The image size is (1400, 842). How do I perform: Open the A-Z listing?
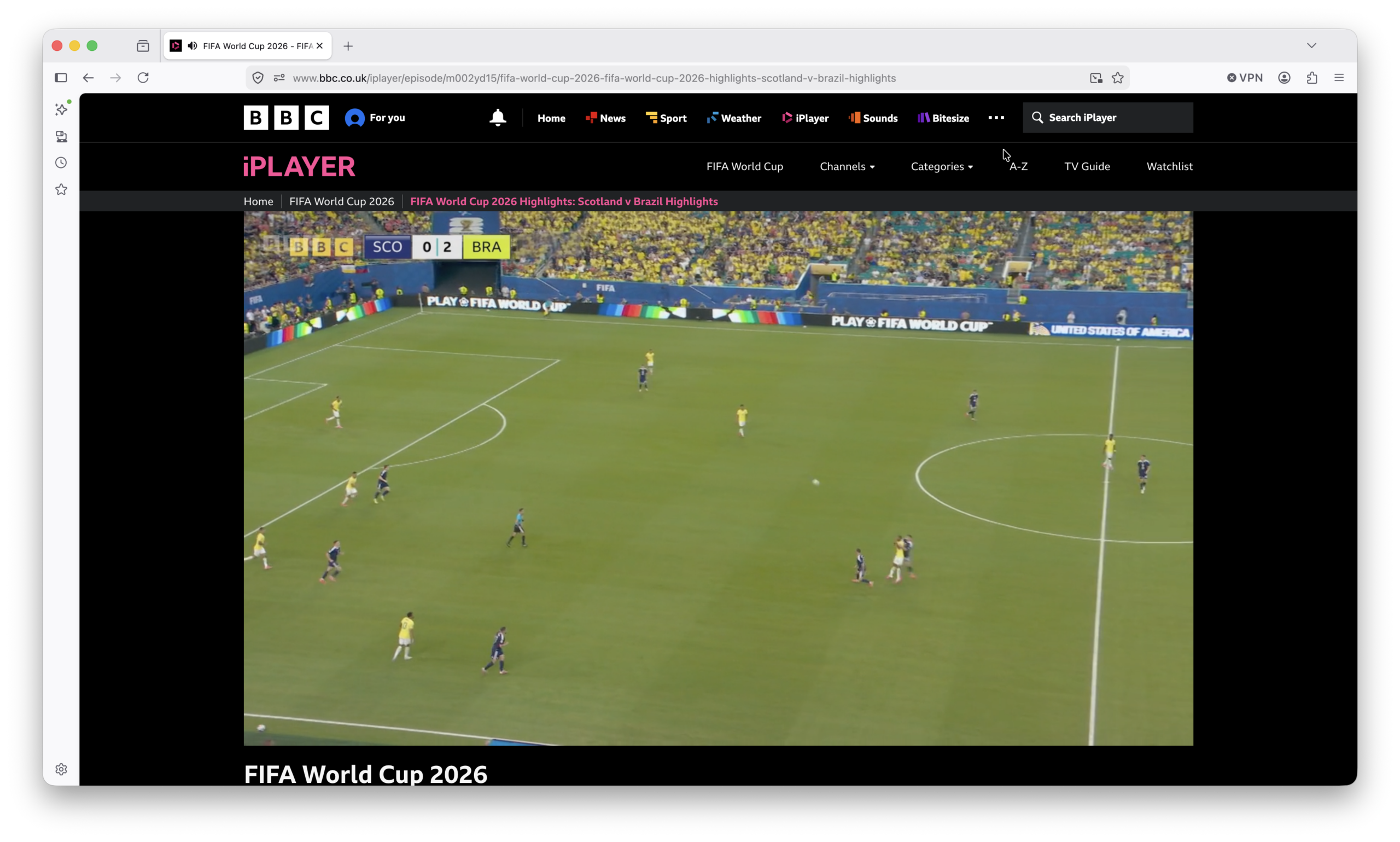point(1018,166)
